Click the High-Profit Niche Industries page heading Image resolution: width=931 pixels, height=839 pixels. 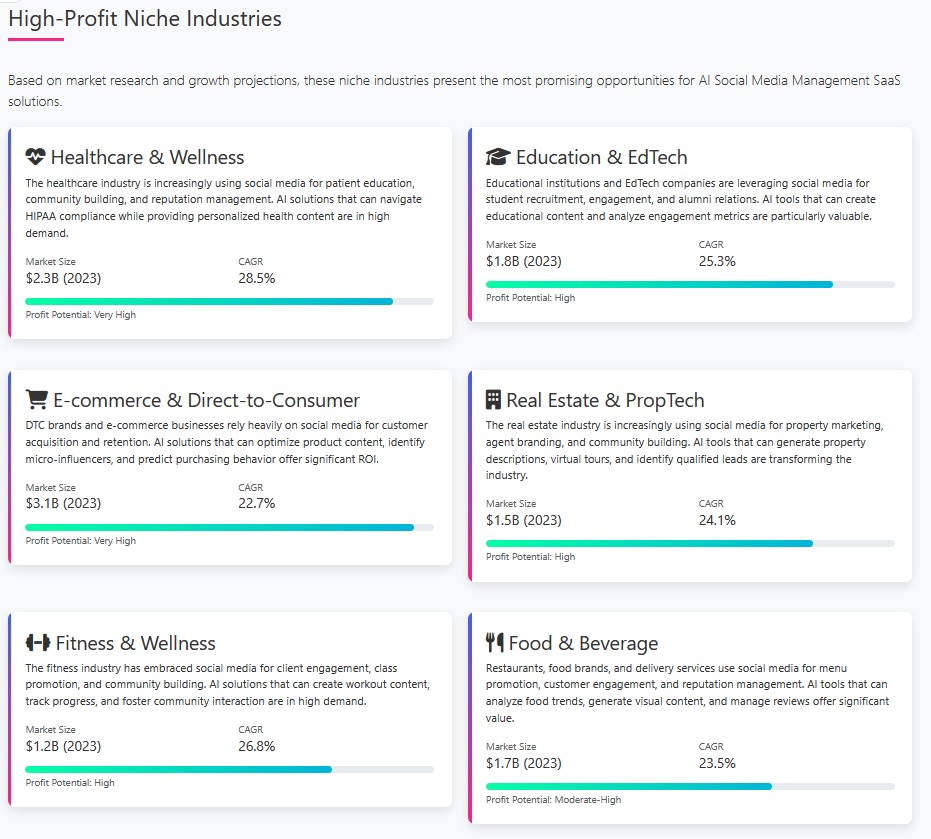(x=145, y=19)
